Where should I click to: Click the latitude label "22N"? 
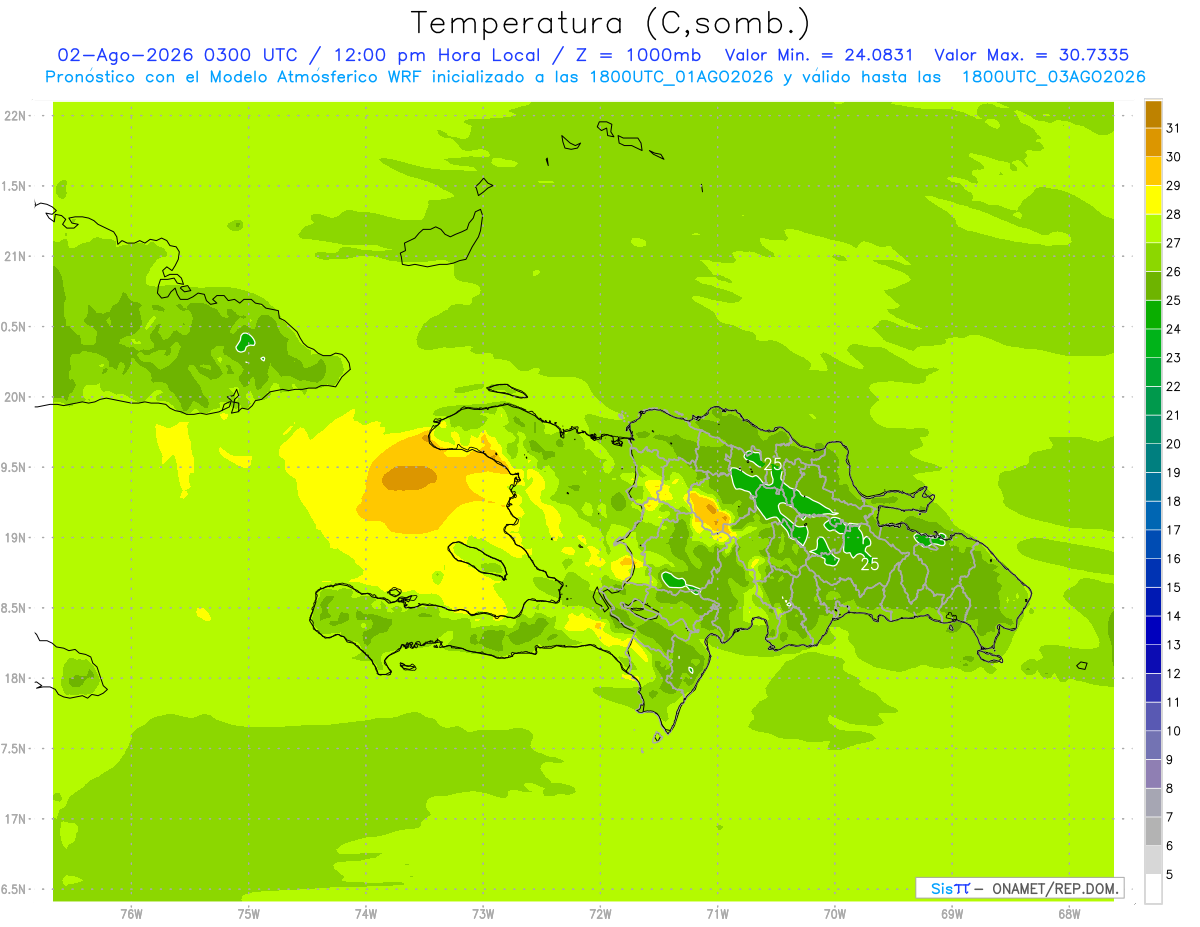15,115
